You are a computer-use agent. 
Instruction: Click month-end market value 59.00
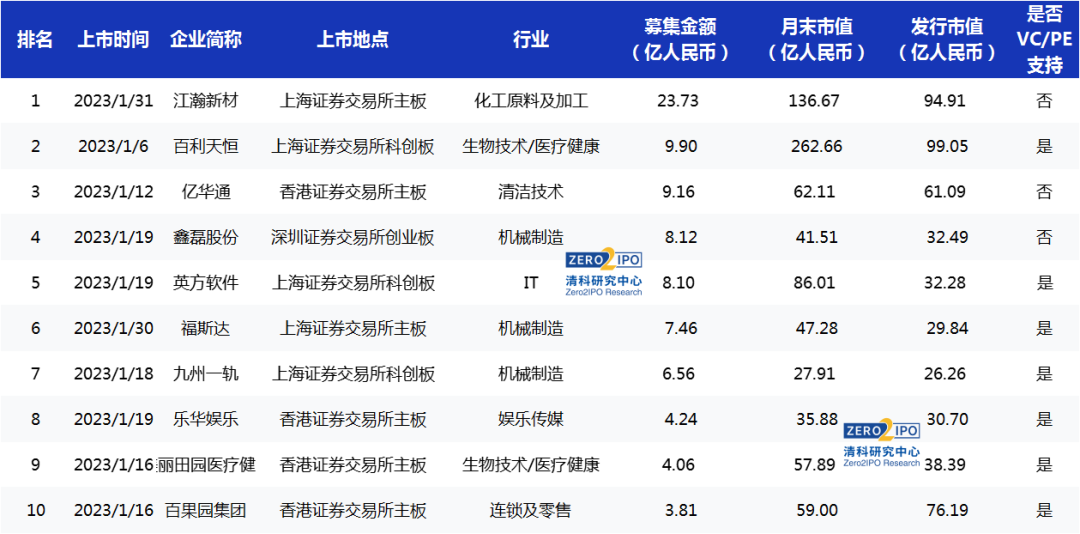817,511
